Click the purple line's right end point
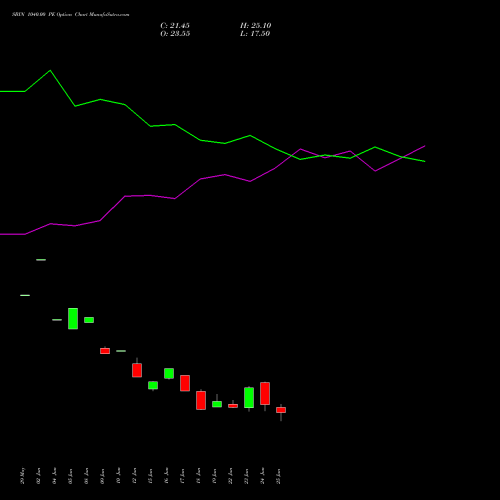This screenshot has height=500, width=500. (x=425, y=146)
